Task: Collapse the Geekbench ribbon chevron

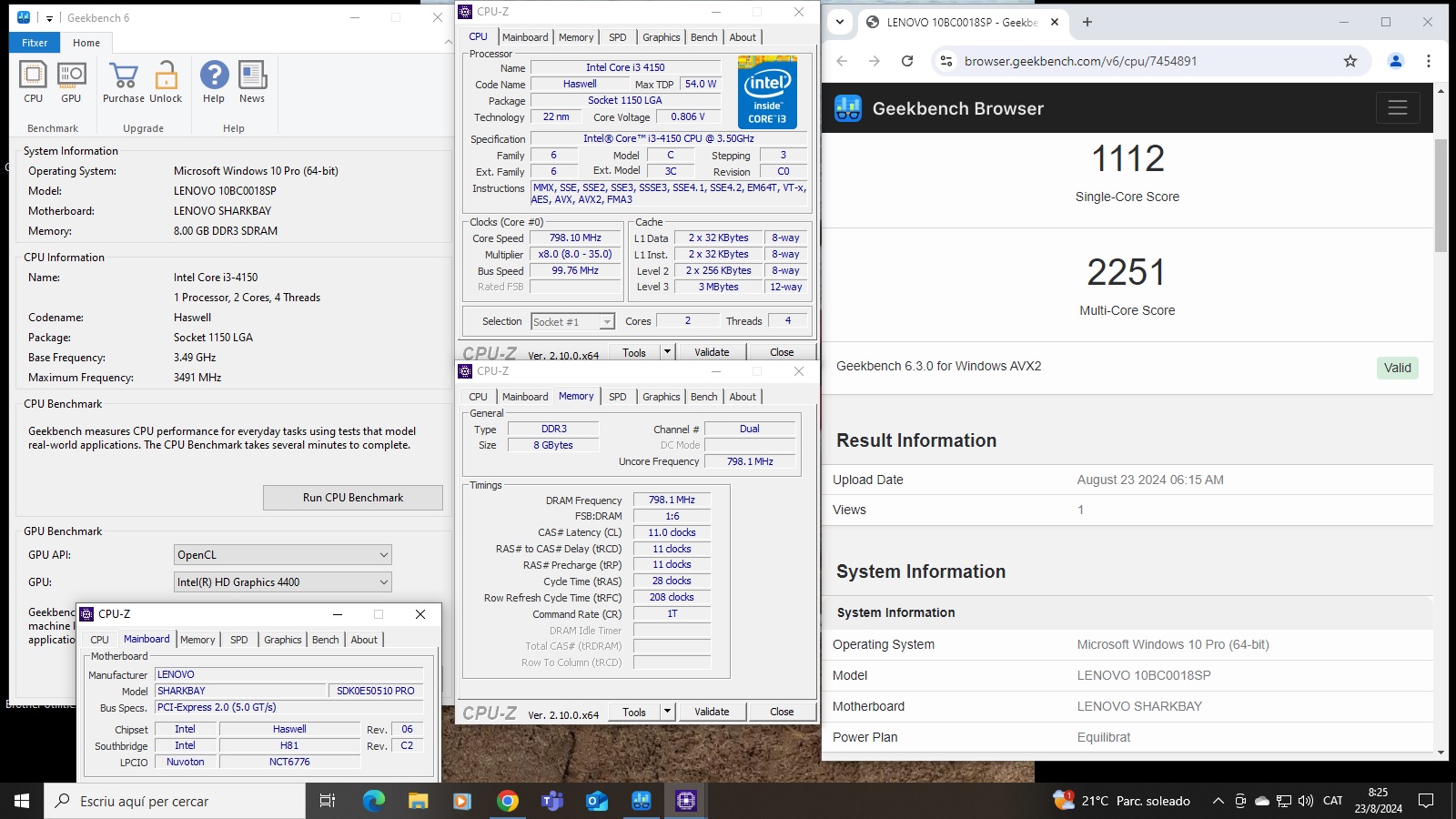Action: tap(448, 42)
